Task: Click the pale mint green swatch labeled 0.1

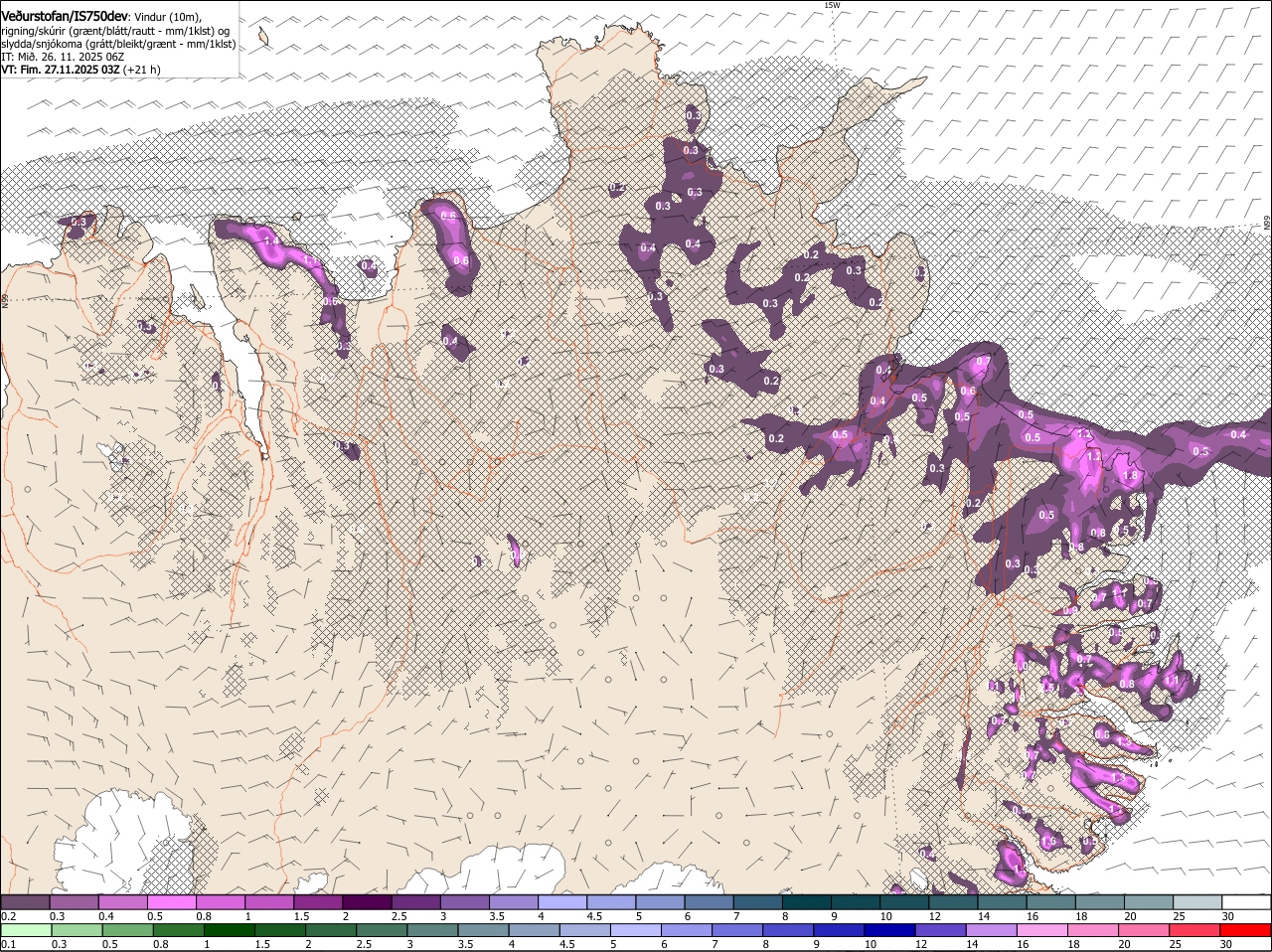Action: 26,931
